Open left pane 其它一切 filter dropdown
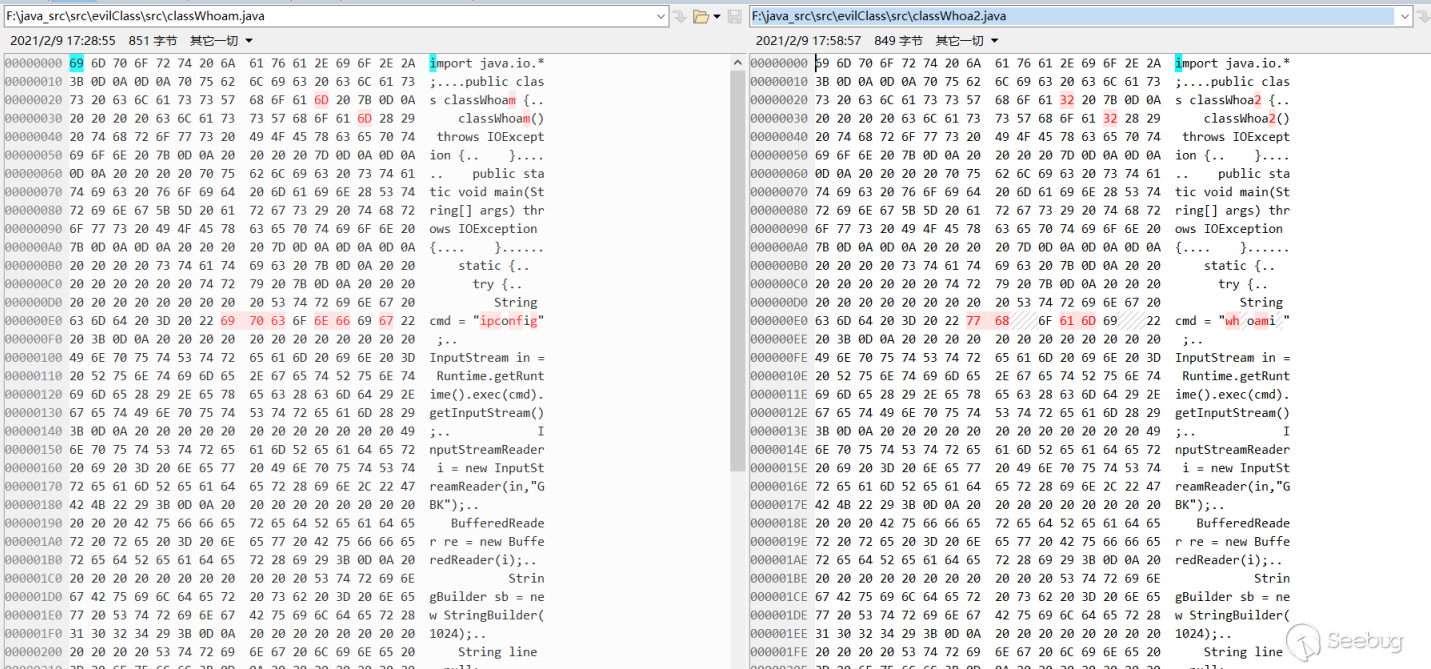The height and width of the screenshot is (669, 1431). click(x=222, y=40)
